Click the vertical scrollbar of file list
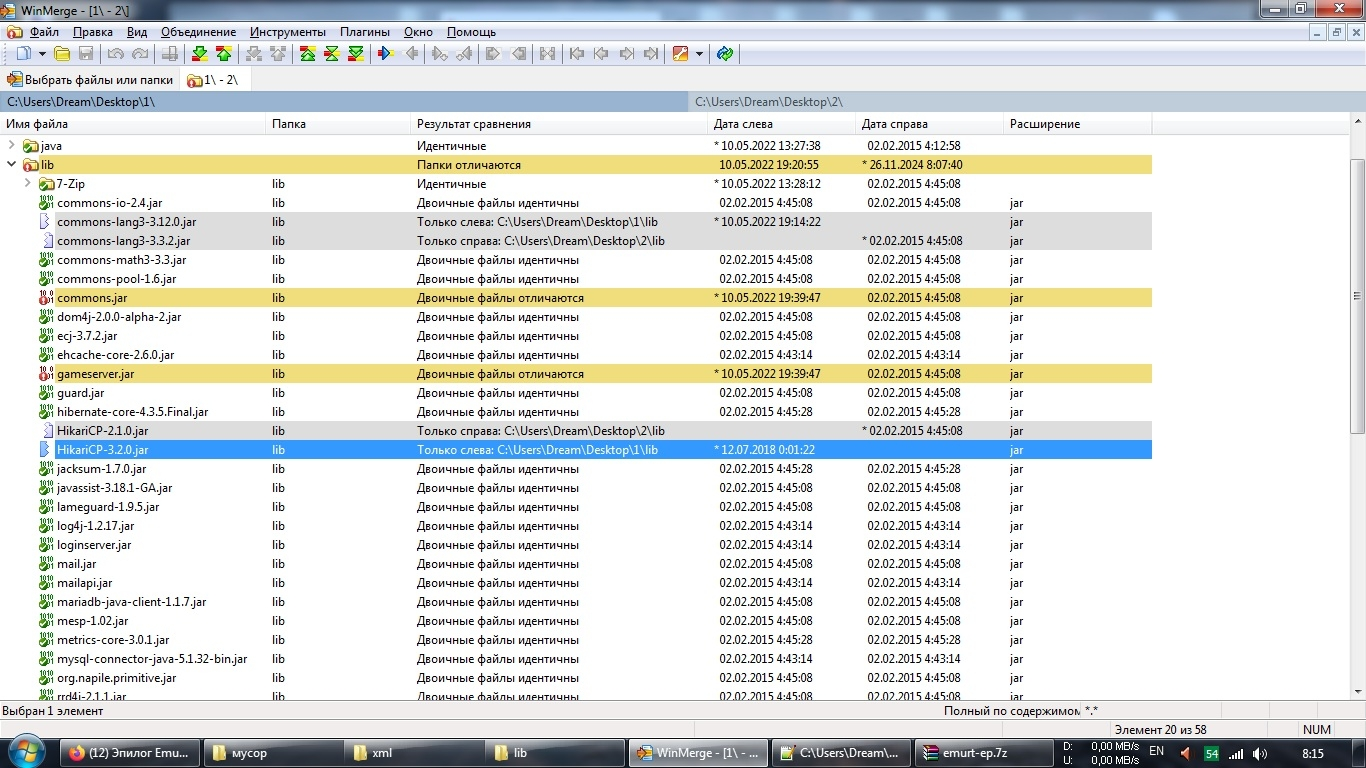 click(x=1357, y=296)
